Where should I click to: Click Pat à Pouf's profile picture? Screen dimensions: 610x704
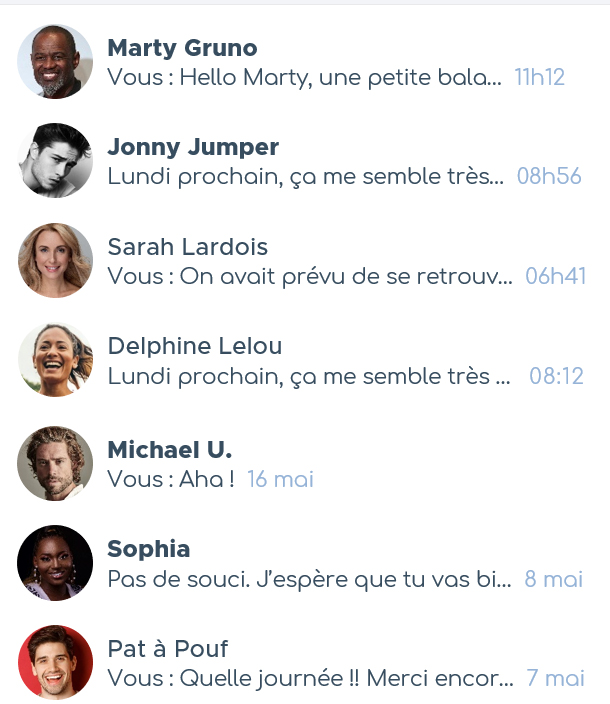click(x=55, y=663)
